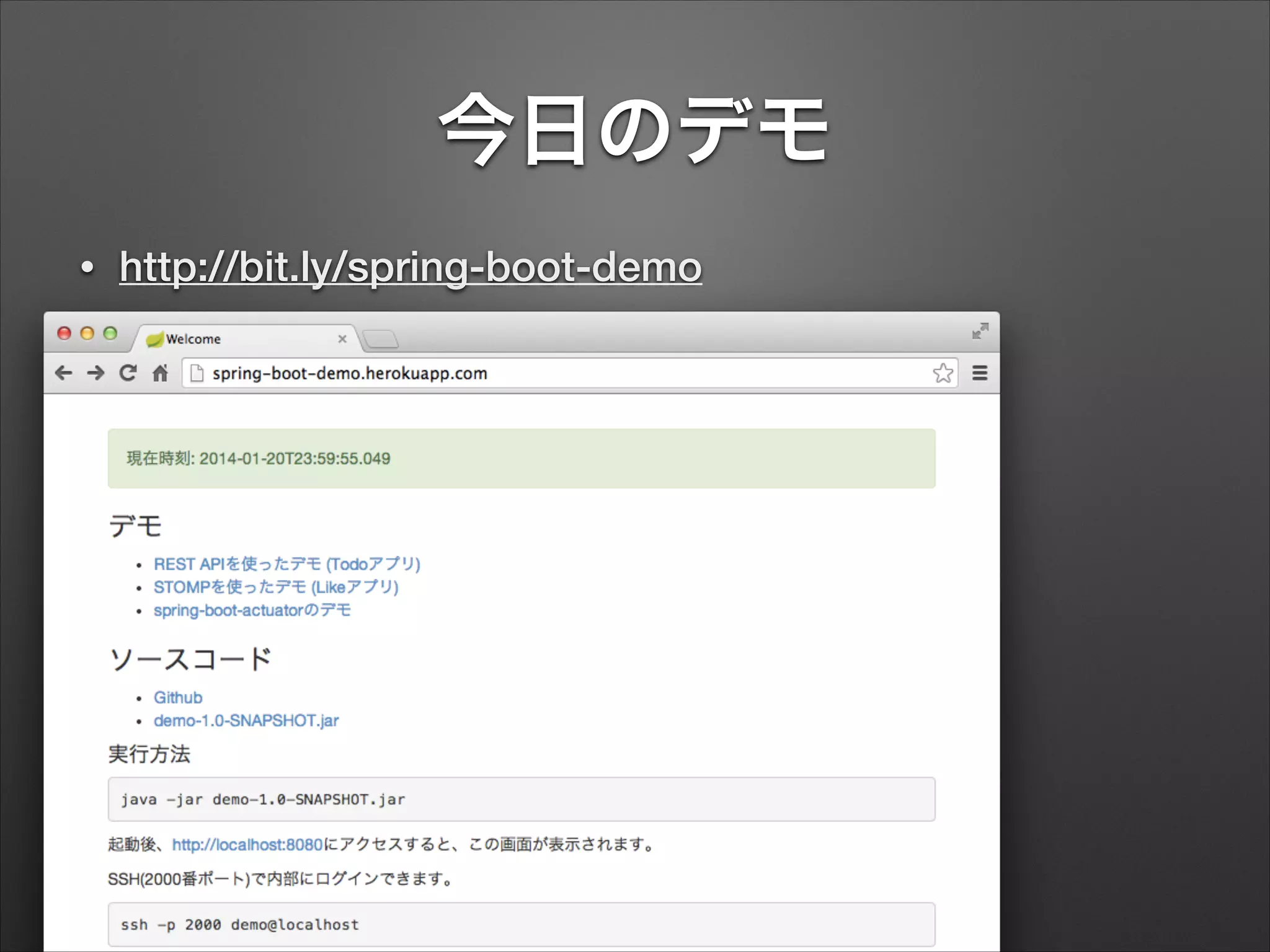Close the Welcome tab
1270x952 pixels.
coord(342,338)
